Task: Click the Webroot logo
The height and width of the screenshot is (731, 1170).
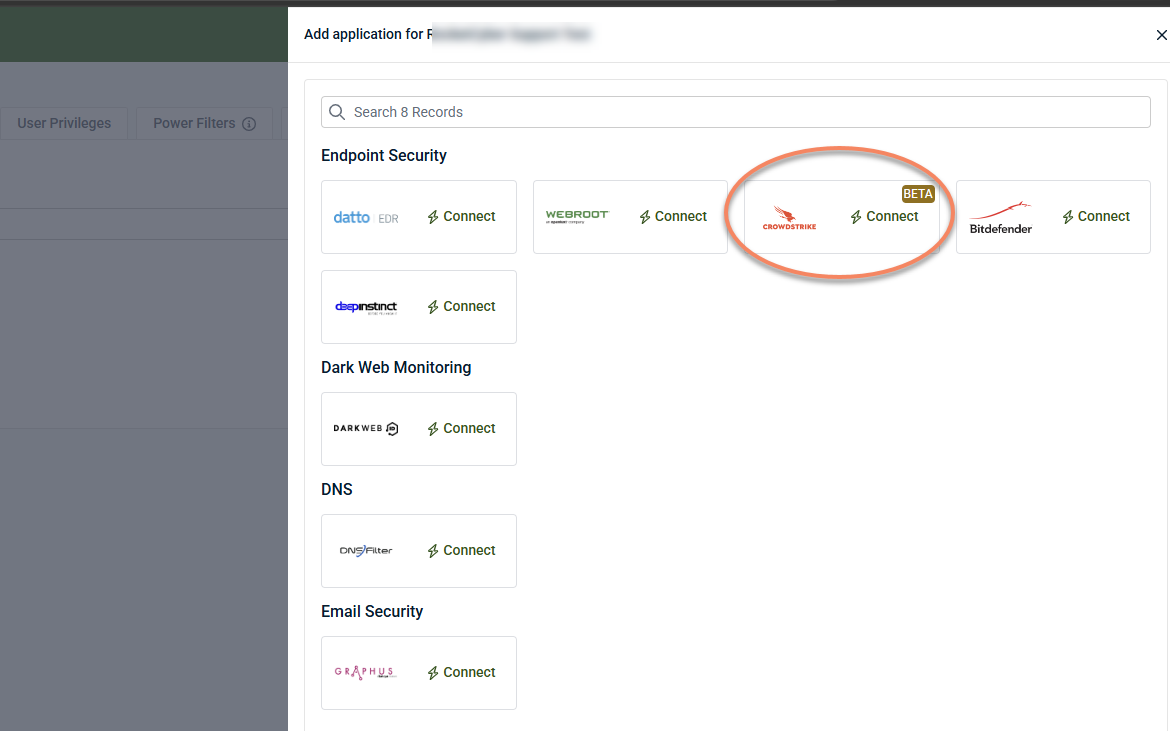Action: (577, 216)
